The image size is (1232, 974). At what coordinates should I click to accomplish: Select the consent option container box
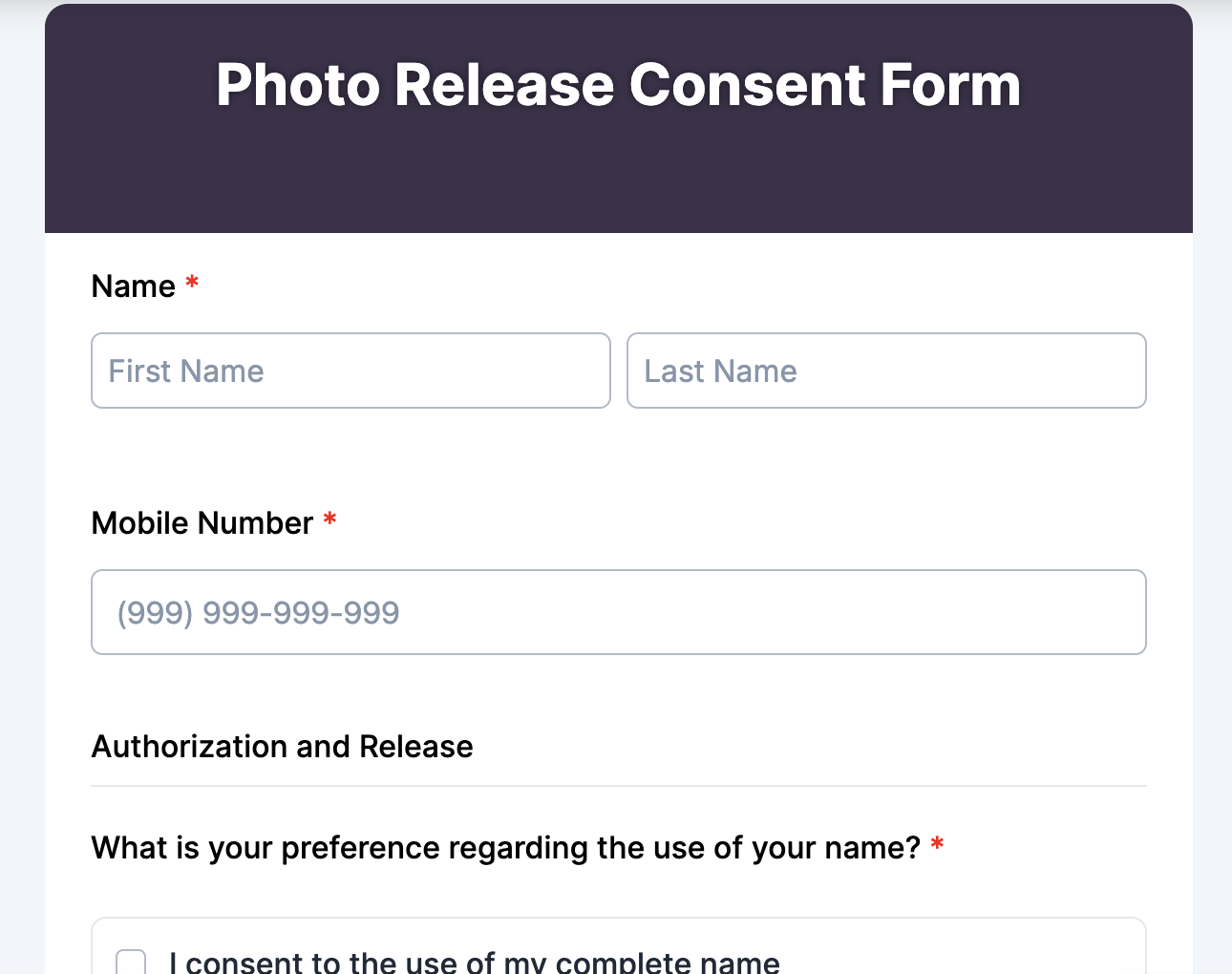coord(618,950)
